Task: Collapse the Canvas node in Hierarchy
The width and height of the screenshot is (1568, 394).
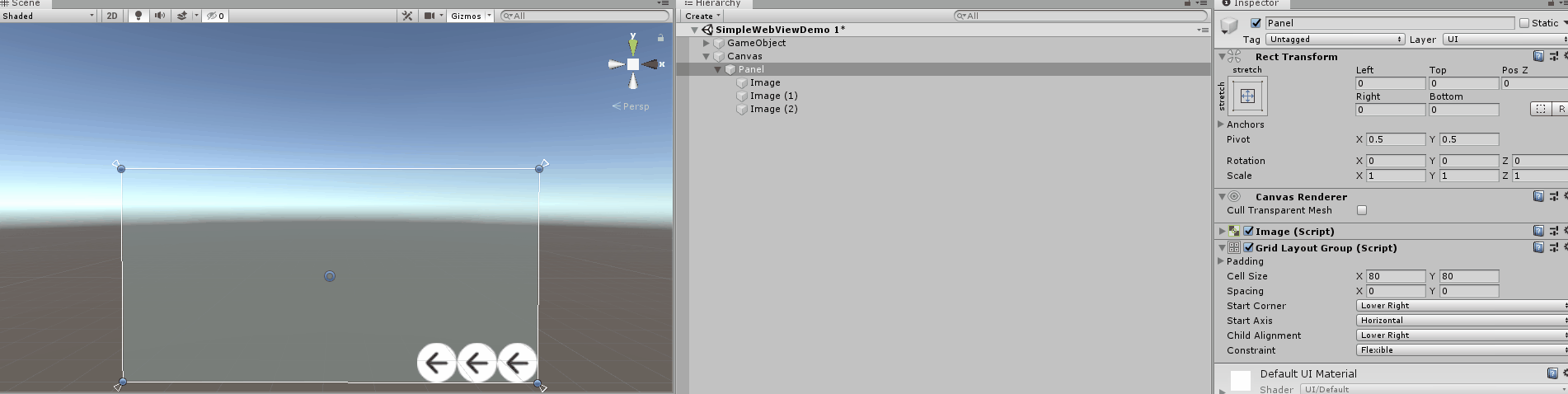Action: tap(707, 56)
